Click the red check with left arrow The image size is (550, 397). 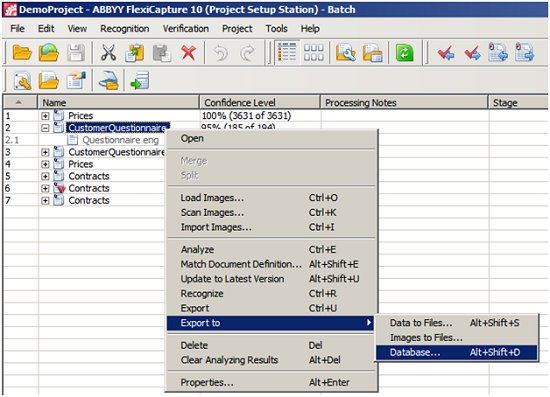pos(446,53)
